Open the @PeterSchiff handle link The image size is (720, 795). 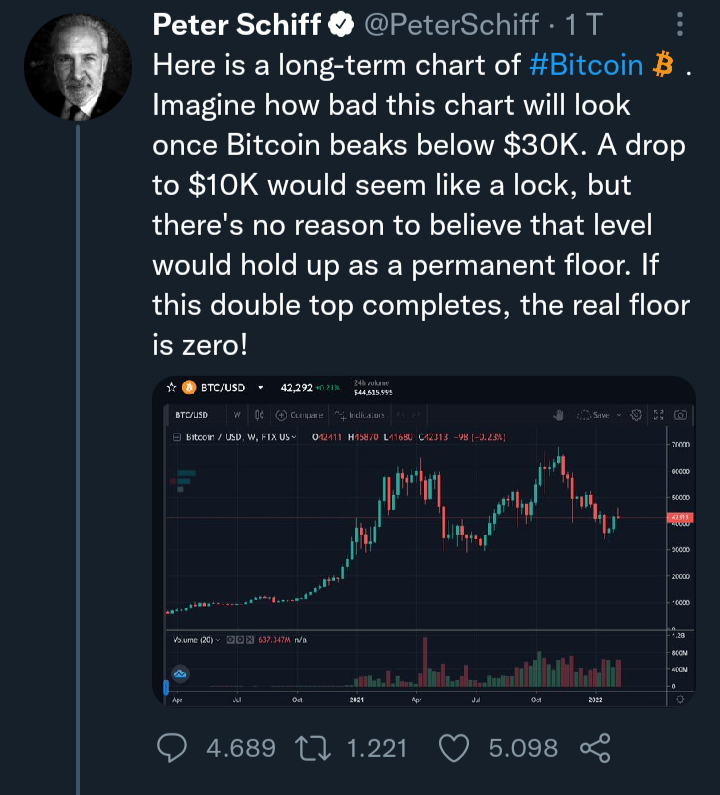[x=451, y=24]
